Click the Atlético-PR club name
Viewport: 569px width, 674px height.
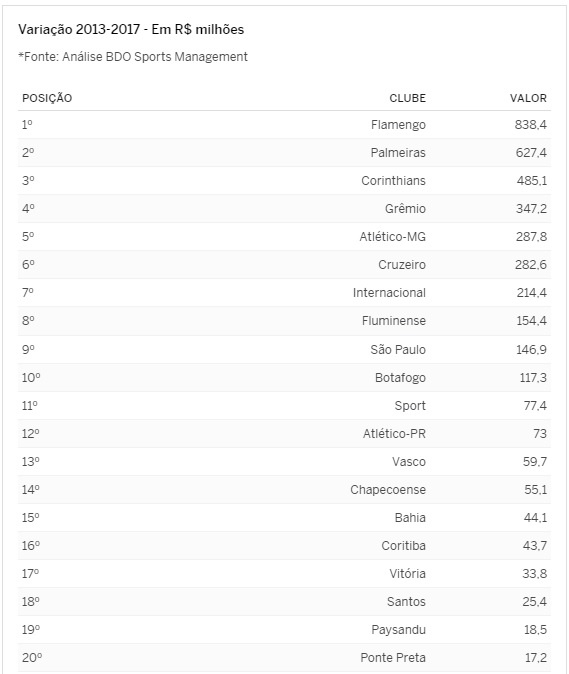(x=394, y=433)
